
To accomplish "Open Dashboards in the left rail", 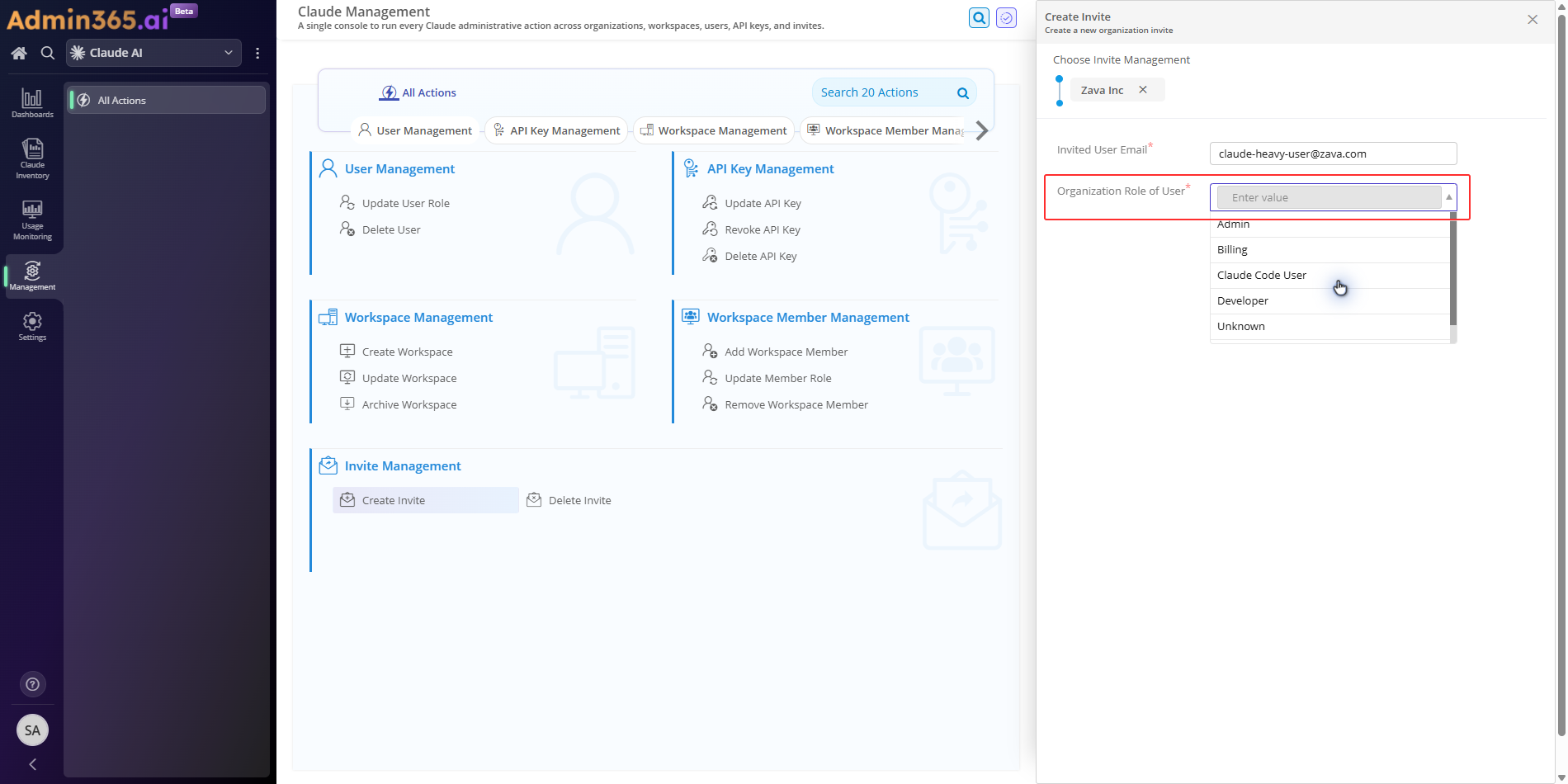I will tap(32, 103).
